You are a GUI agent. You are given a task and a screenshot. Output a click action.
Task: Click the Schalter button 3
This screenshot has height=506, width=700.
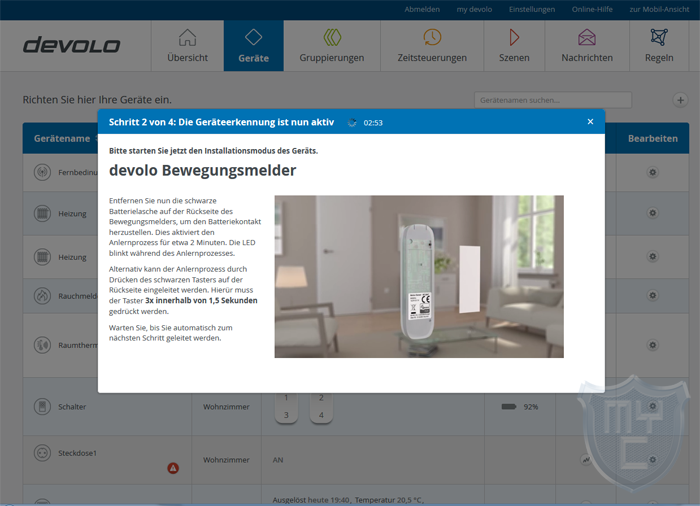tap(286, 415)
